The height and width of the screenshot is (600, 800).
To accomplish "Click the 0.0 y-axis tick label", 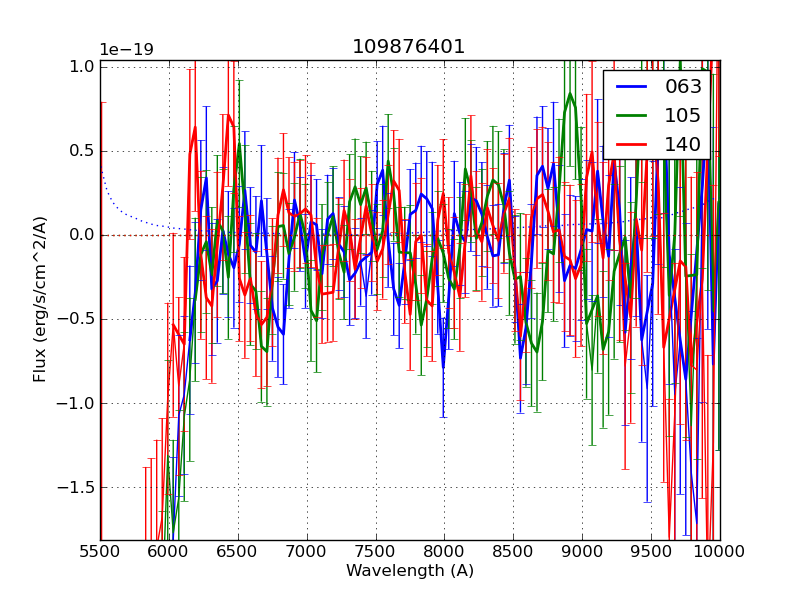I will tap(81, 235).
